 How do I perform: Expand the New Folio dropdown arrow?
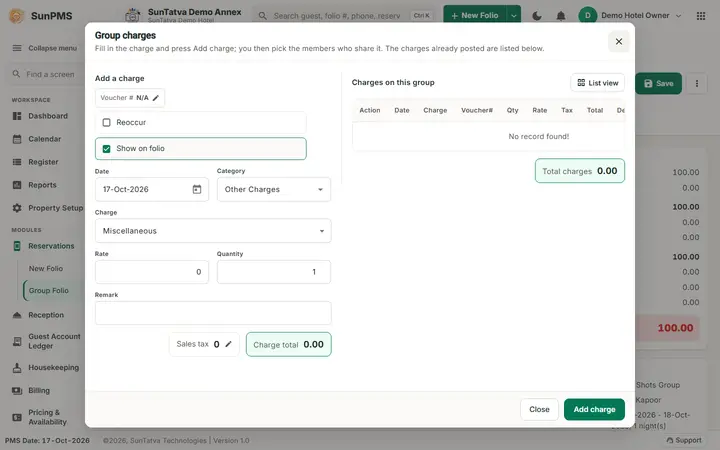click(x=514, y=16)
